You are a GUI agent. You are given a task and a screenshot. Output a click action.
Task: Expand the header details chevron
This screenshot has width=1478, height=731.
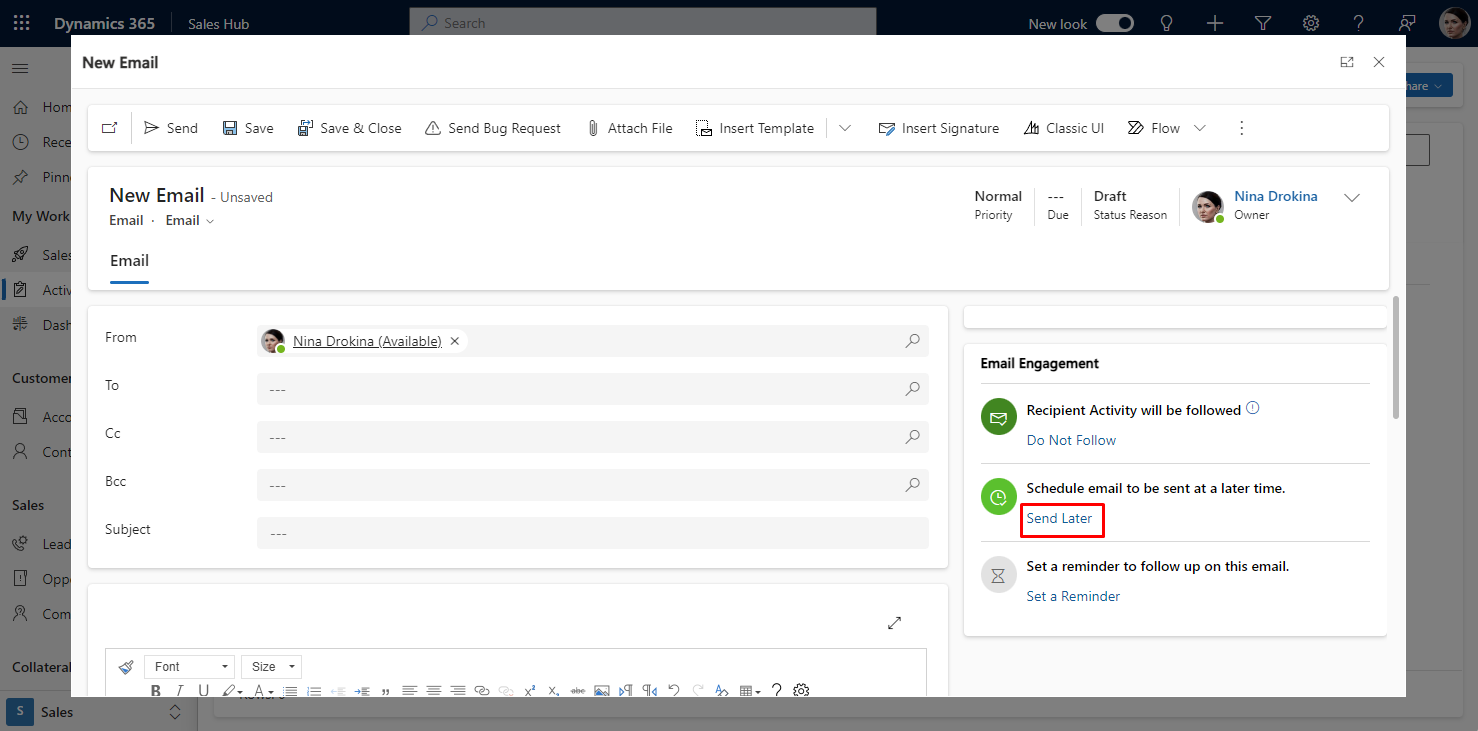(1352, 198)
